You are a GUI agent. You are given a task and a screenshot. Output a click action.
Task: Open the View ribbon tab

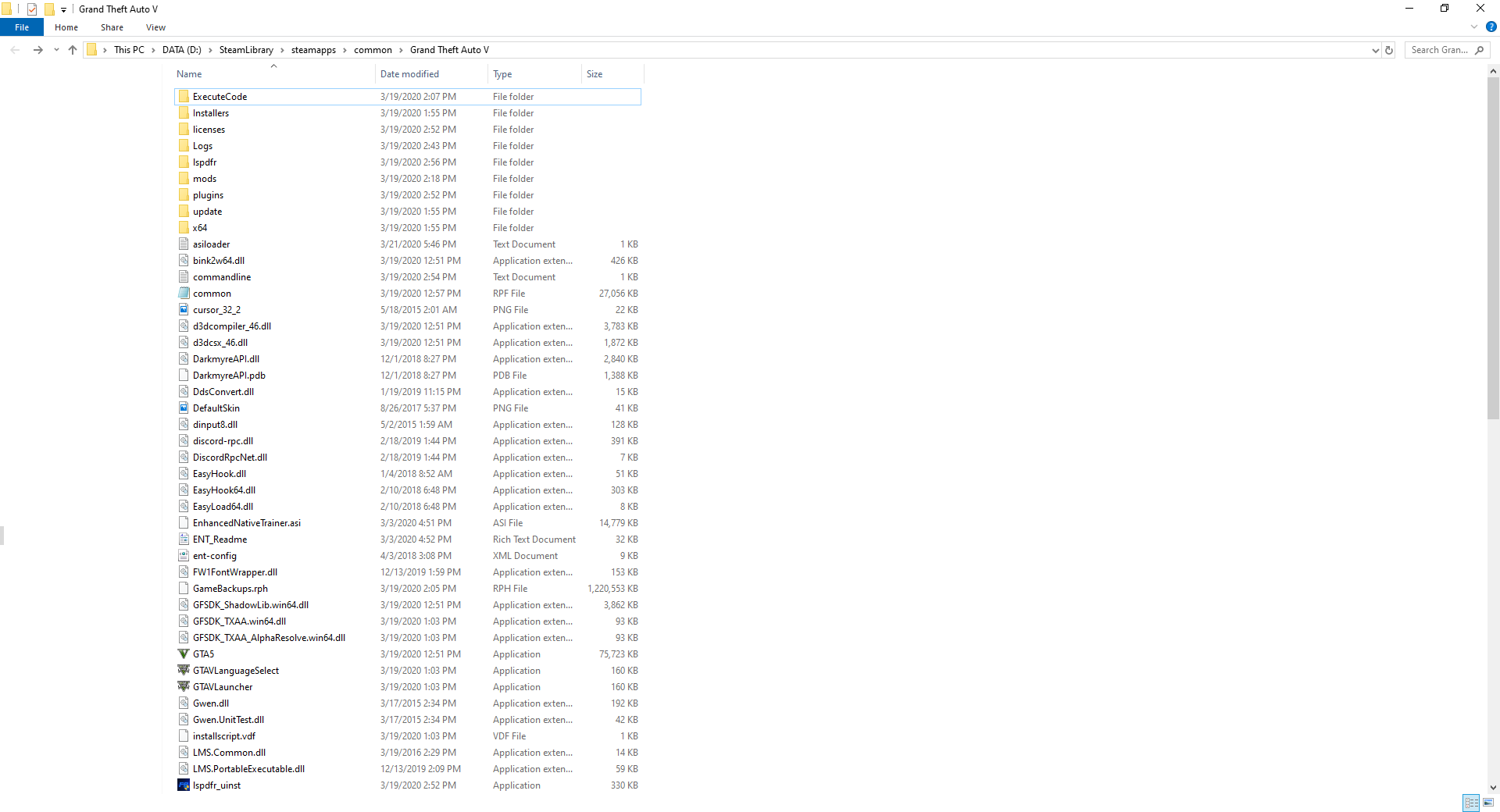point(155,27)
